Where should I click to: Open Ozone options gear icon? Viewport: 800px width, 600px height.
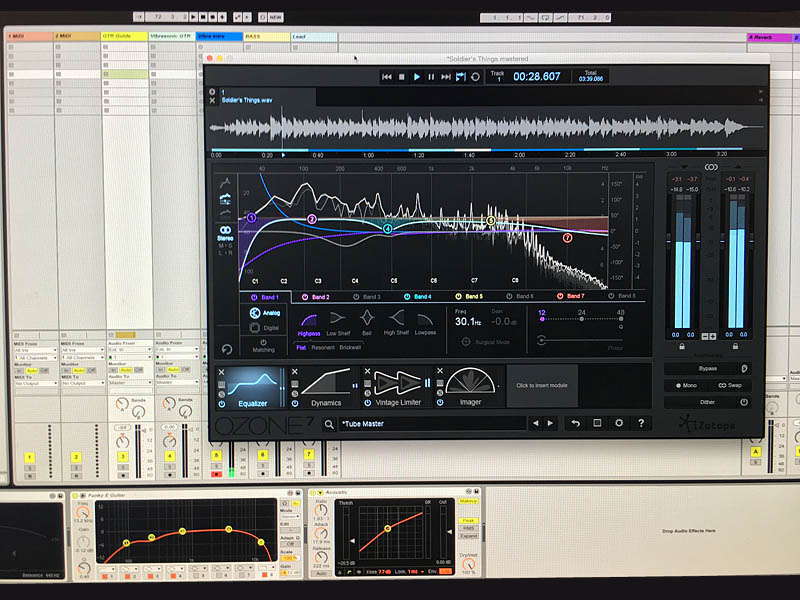point(619,423)
